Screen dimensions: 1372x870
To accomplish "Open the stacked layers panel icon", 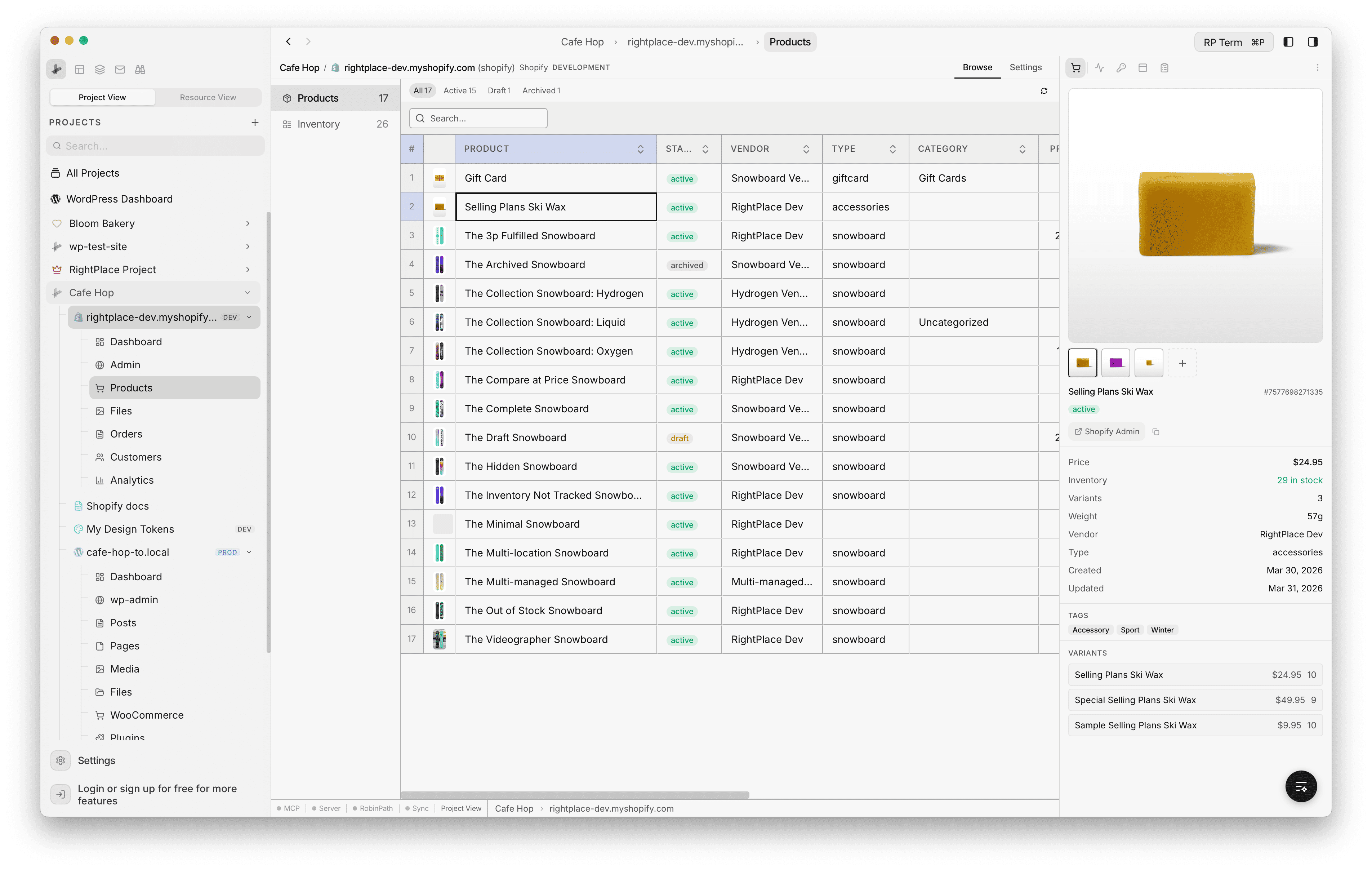I will click(x=100, y=69).
